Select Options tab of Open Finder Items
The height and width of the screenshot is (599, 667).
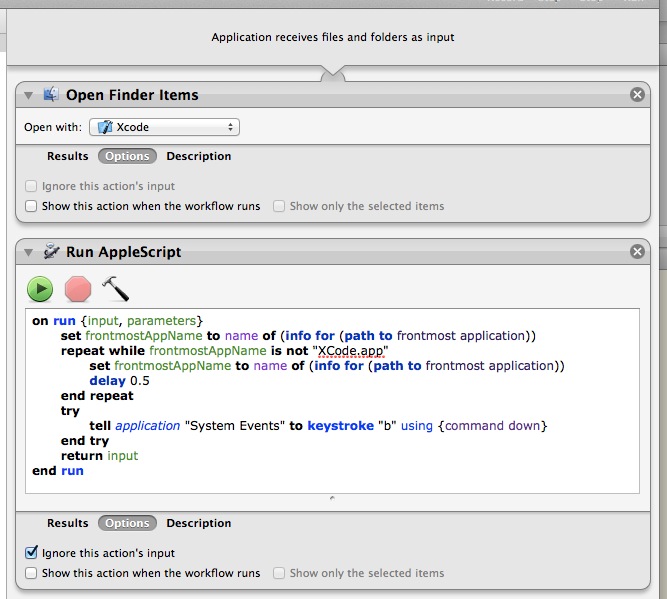127,156
